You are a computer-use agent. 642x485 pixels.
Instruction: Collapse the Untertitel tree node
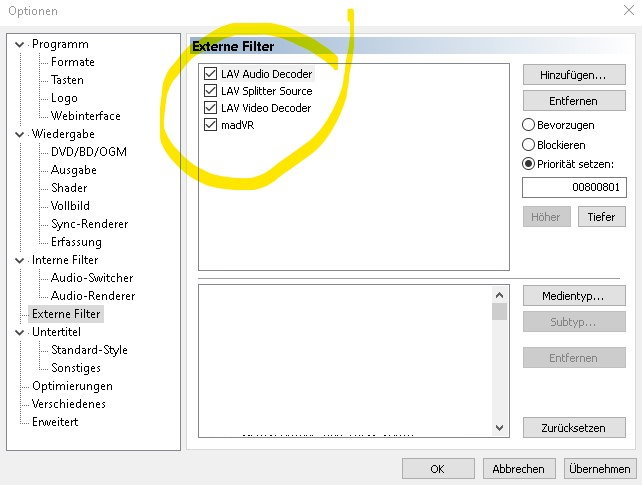point(19,332)
